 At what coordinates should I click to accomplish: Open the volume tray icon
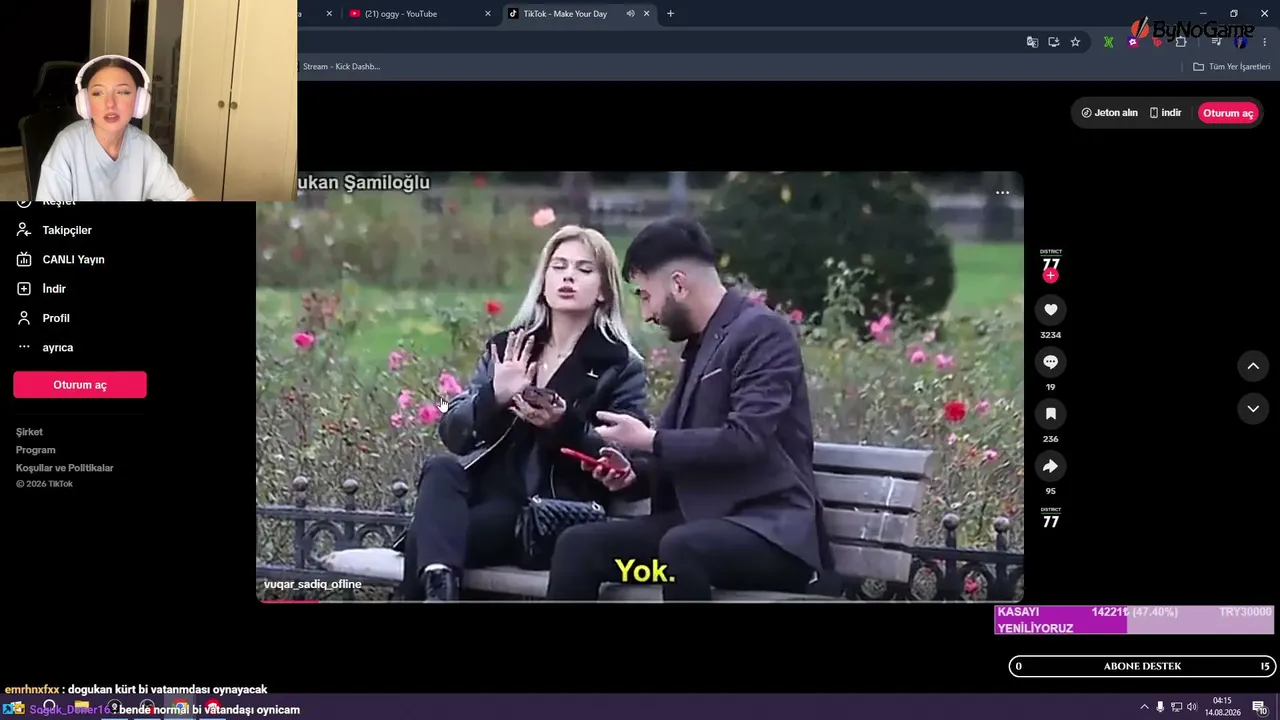pyautogui.click(x=1192, y=707)
